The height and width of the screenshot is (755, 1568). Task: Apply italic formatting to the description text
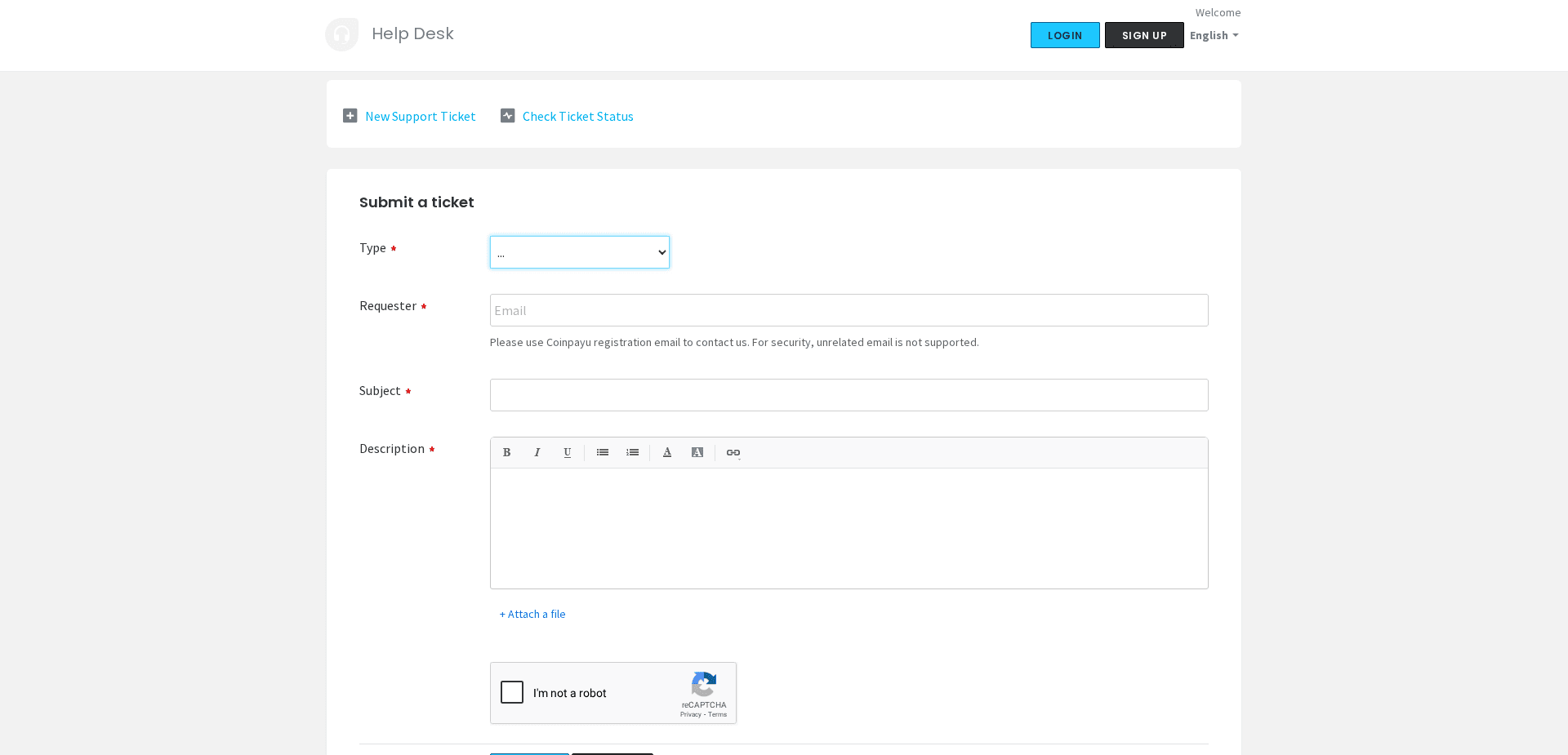537,452
